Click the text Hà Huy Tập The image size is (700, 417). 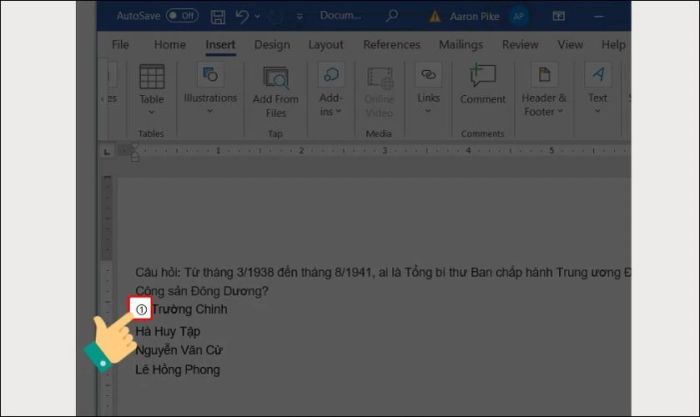[x=168, y=331]
